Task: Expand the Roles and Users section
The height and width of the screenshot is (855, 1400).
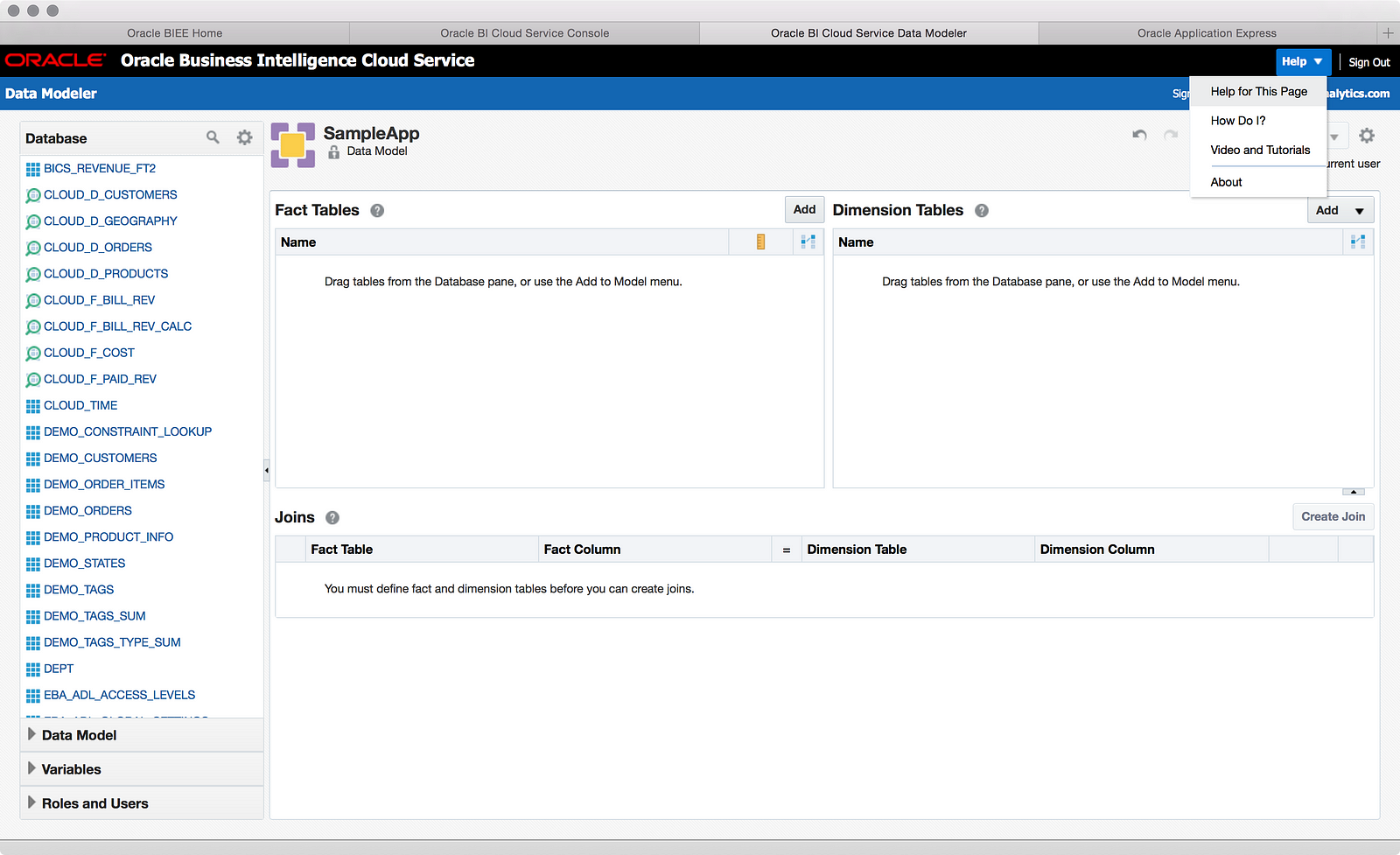Action: tap(32, 802)
